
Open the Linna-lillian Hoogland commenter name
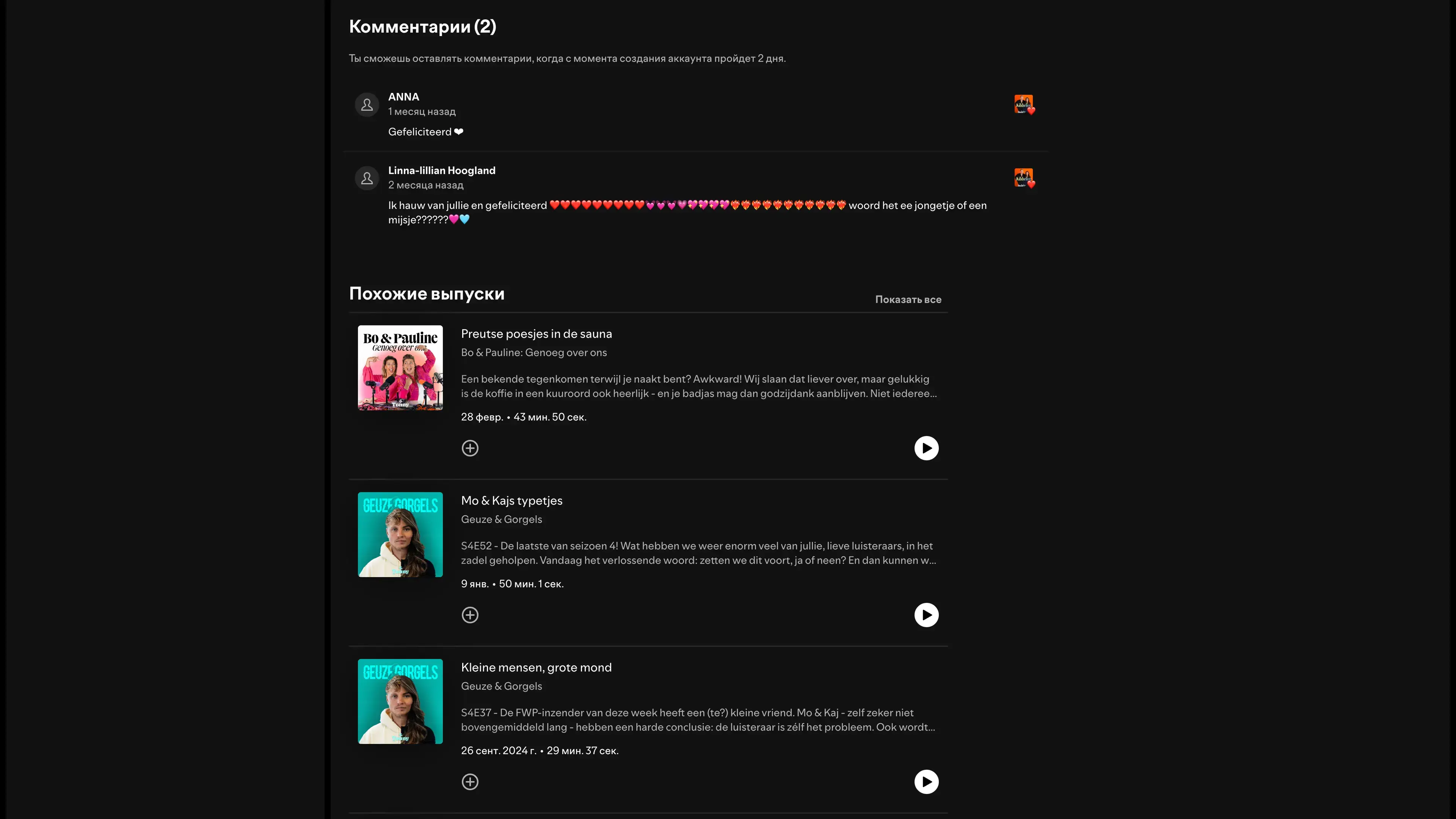click(x=441, y=171)
